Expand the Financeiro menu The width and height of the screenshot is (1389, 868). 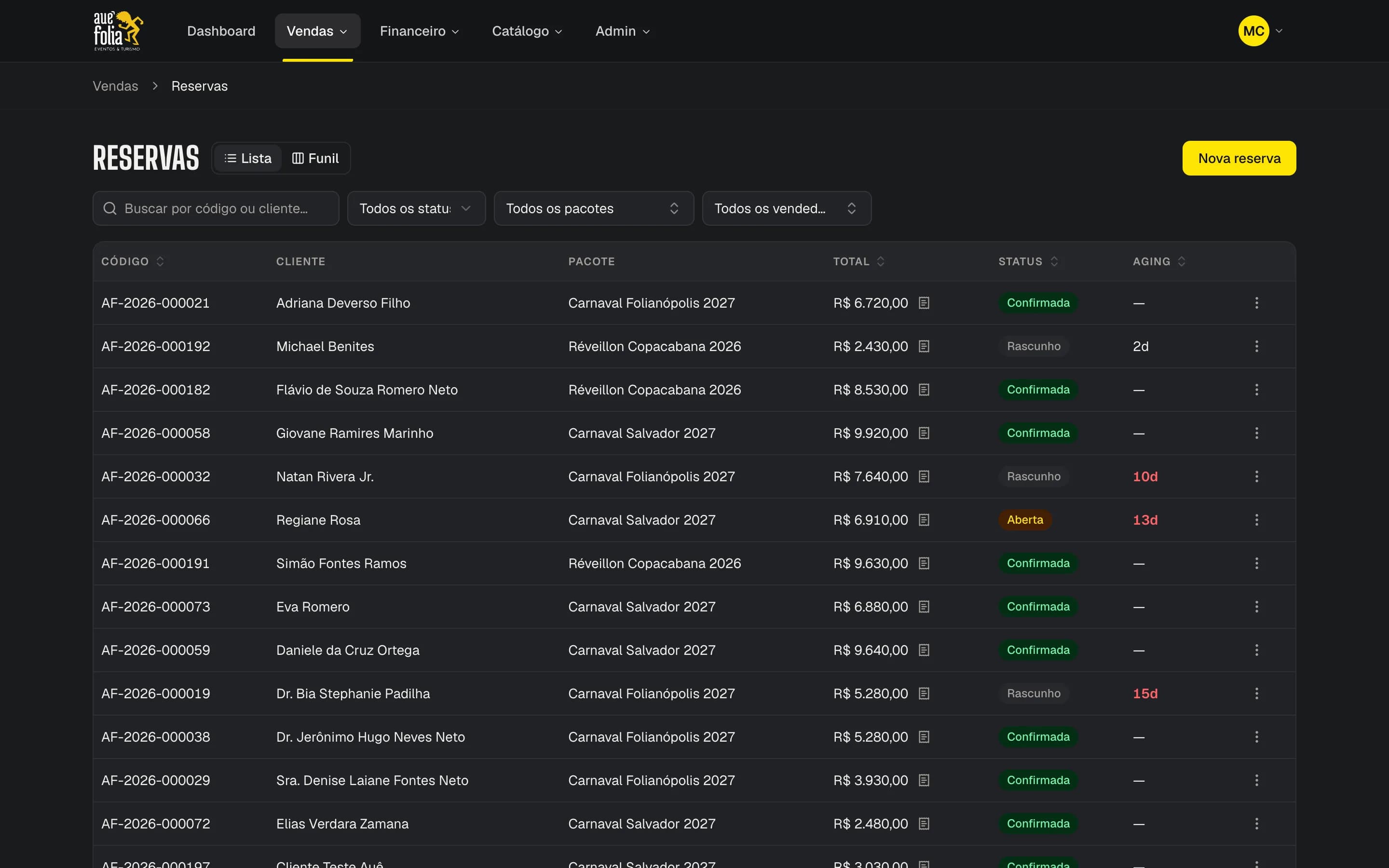click(419, 31)
